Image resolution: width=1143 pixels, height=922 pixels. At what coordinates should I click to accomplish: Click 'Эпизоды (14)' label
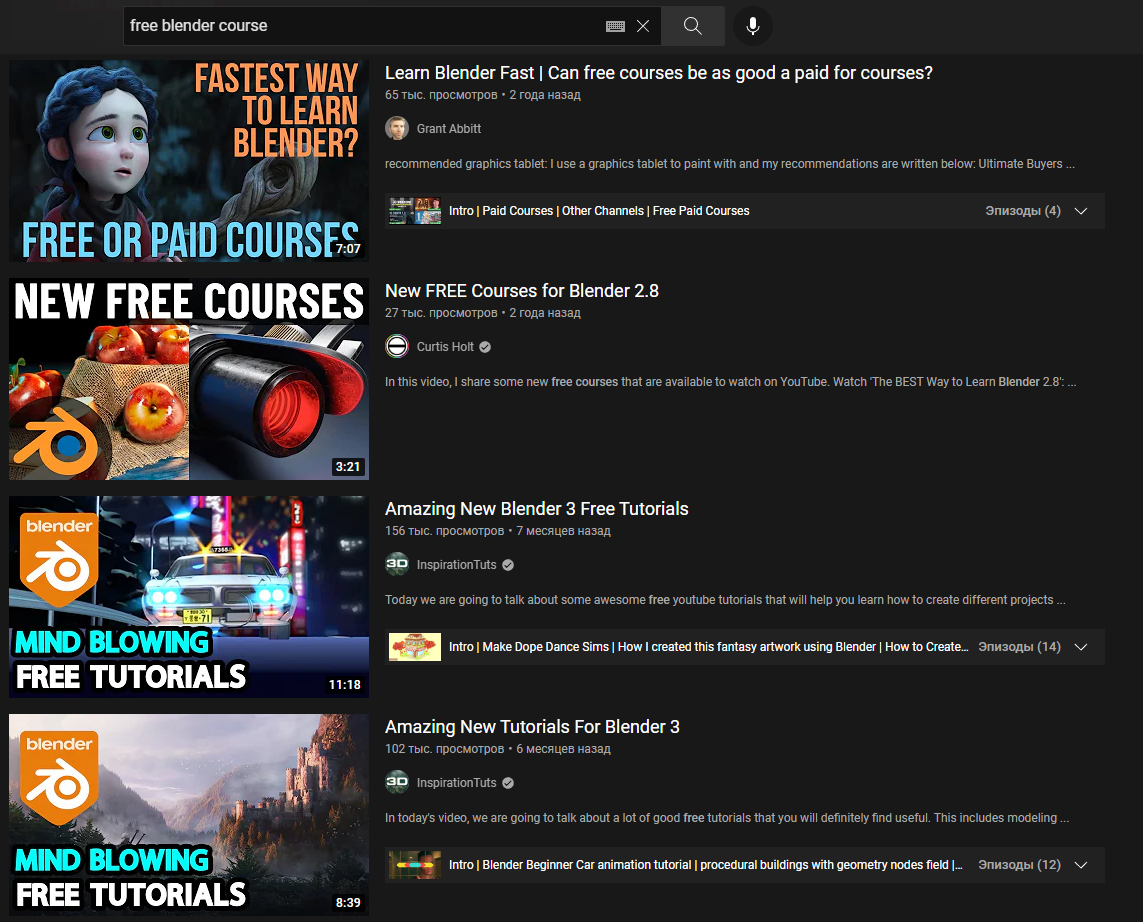(1019, 646)
